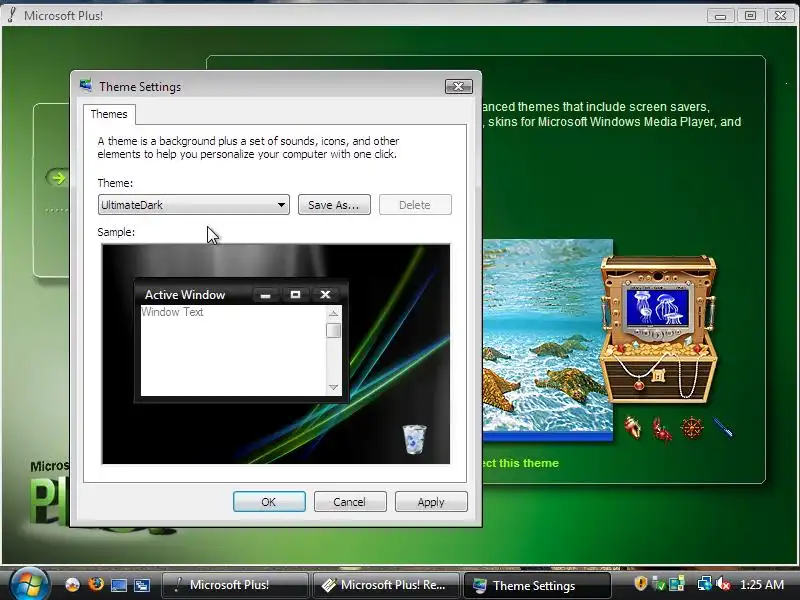Click the Theme Settings title icon
800x600 pixels.
(86, 85)
